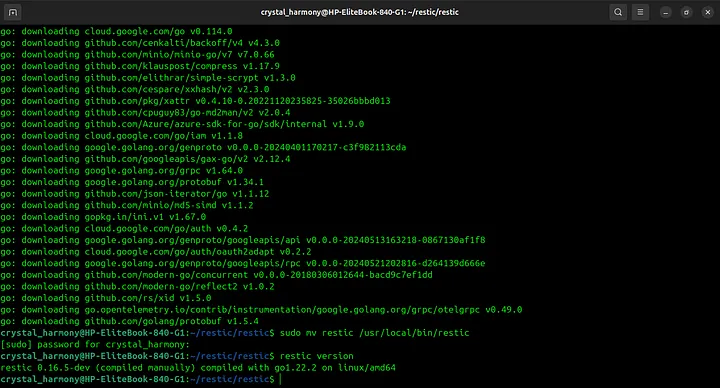Click the modern-go/reflect2 v1.0.2 line
Viewport: 720px width, 388px height.
137,286
